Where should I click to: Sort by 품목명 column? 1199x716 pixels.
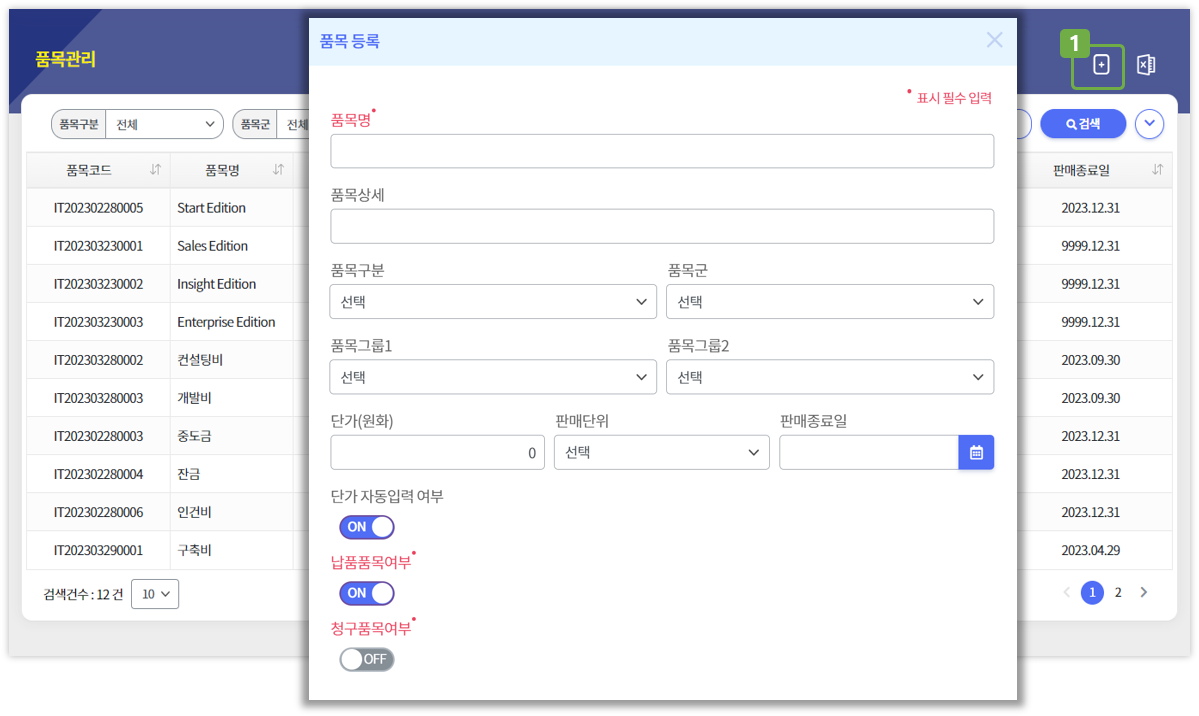tap(278, 170)
